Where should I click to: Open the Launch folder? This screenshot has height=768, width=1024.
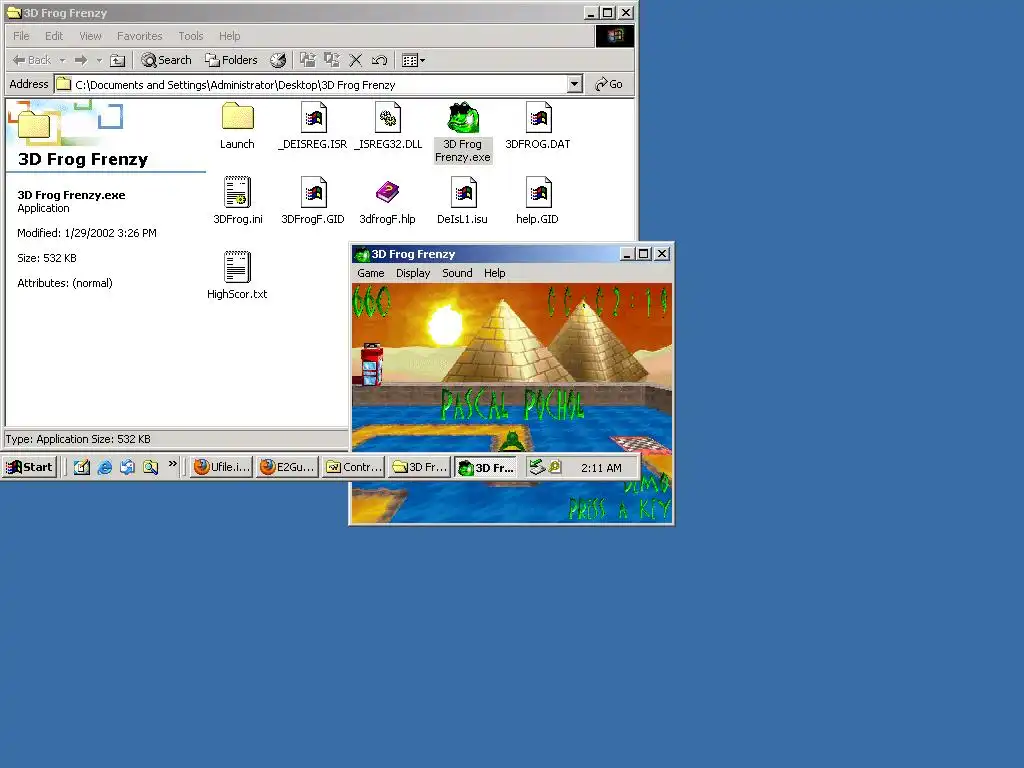click(237, 118)
